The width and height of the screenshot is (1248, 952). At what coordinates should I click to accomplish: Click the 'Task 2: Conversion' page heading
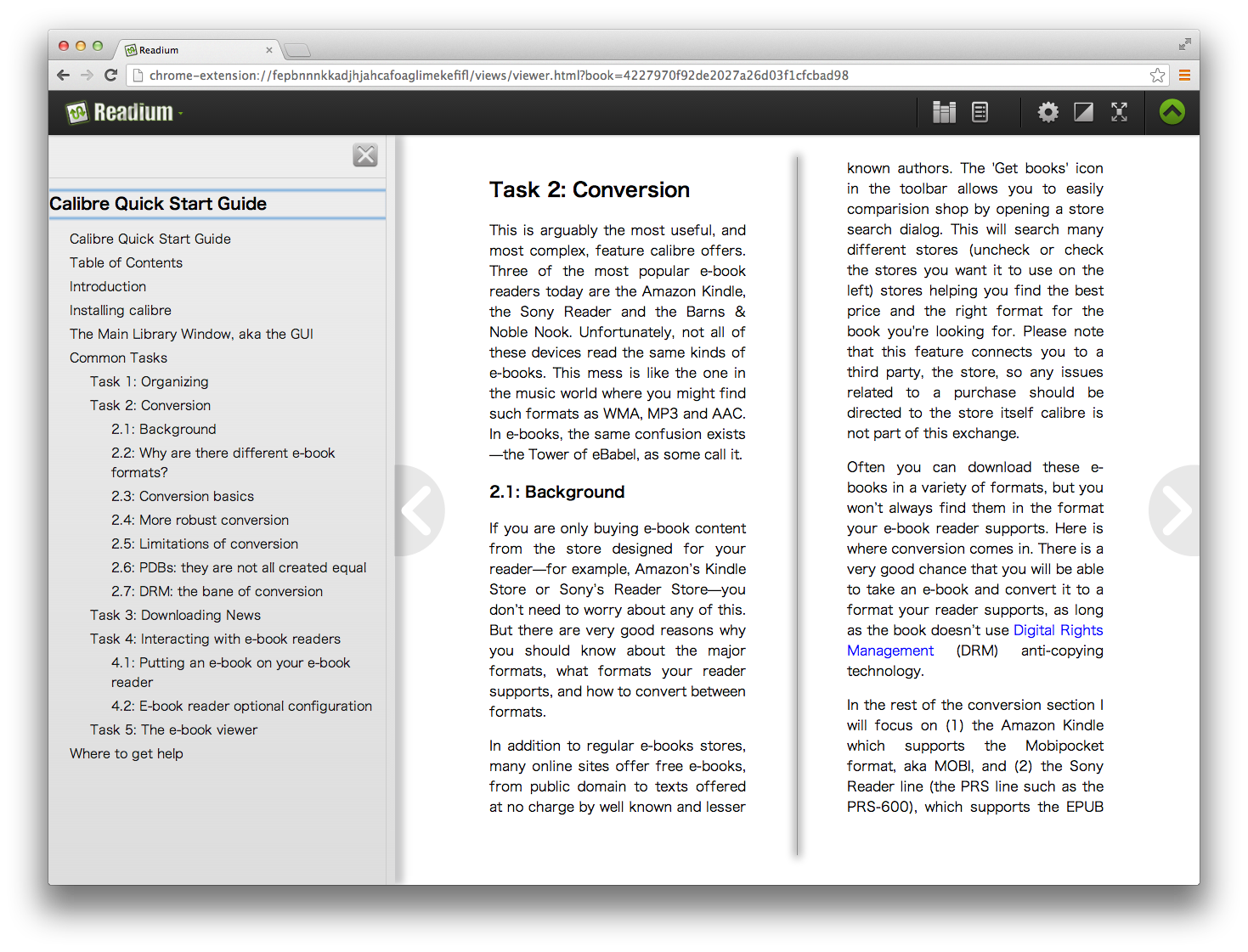(590, 189)
